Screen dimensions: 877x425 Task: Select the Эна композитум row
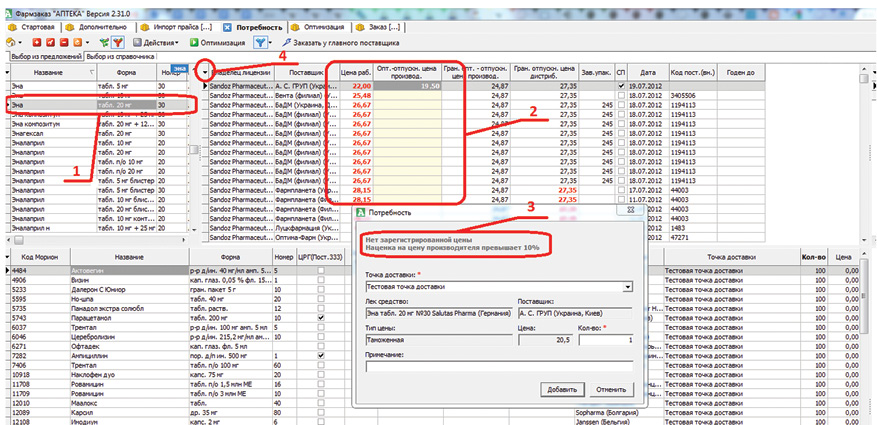[x=99, y=124]
